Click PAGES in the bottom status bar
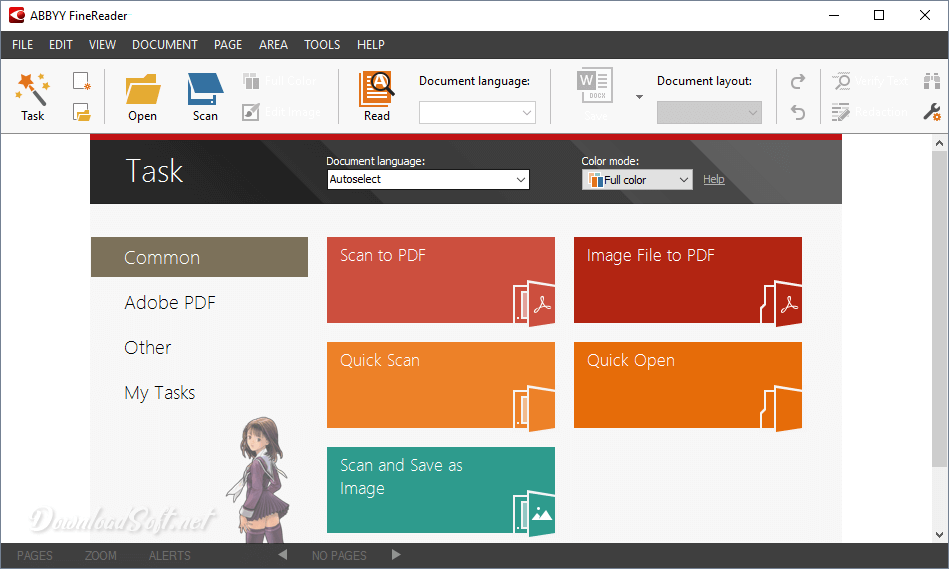Image resolution: width=949 pixels, height=569 pixels. 34,555
